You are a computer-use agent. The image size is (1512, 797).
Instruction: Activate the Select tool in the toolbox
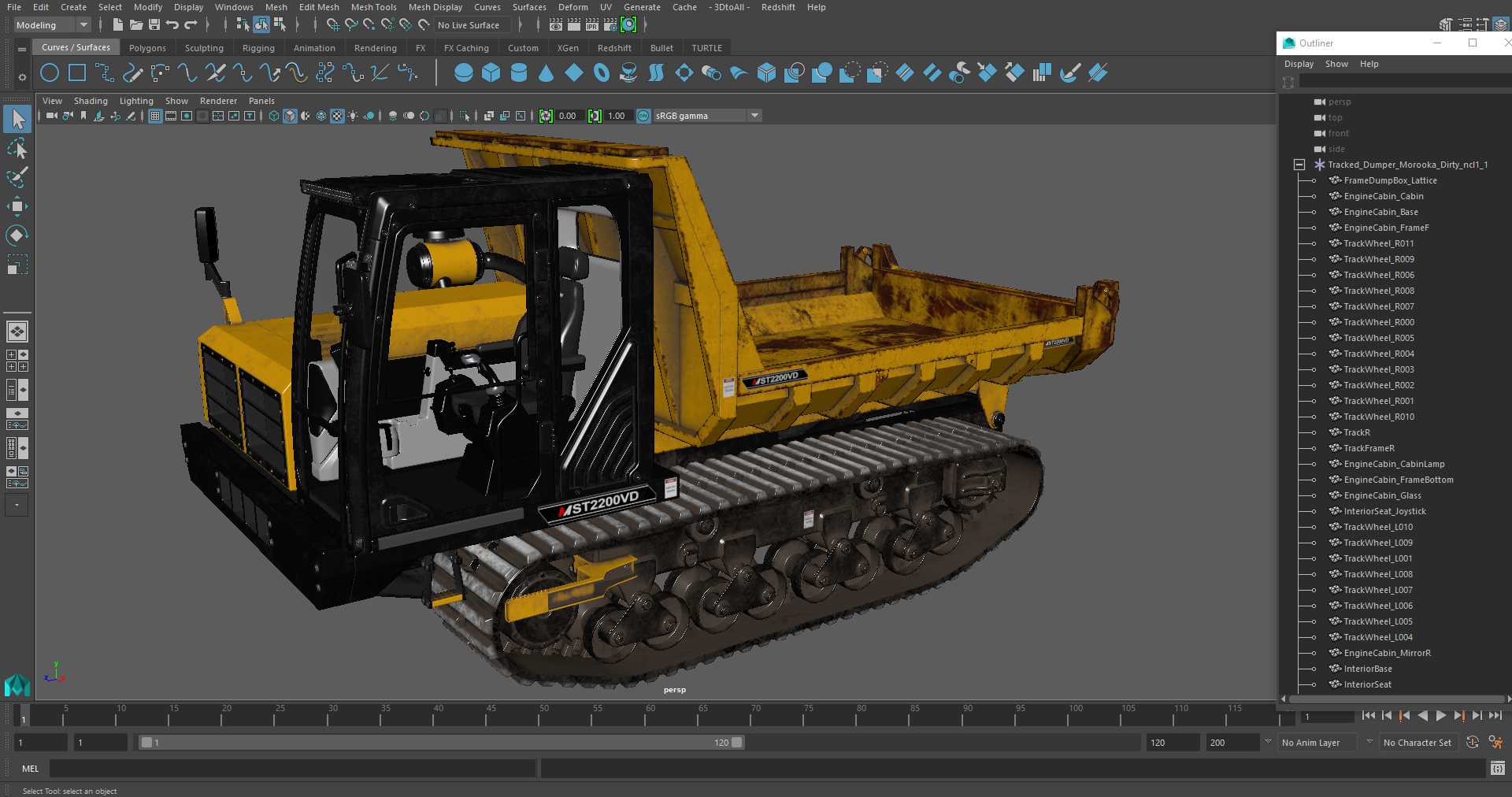coord(17,119)
